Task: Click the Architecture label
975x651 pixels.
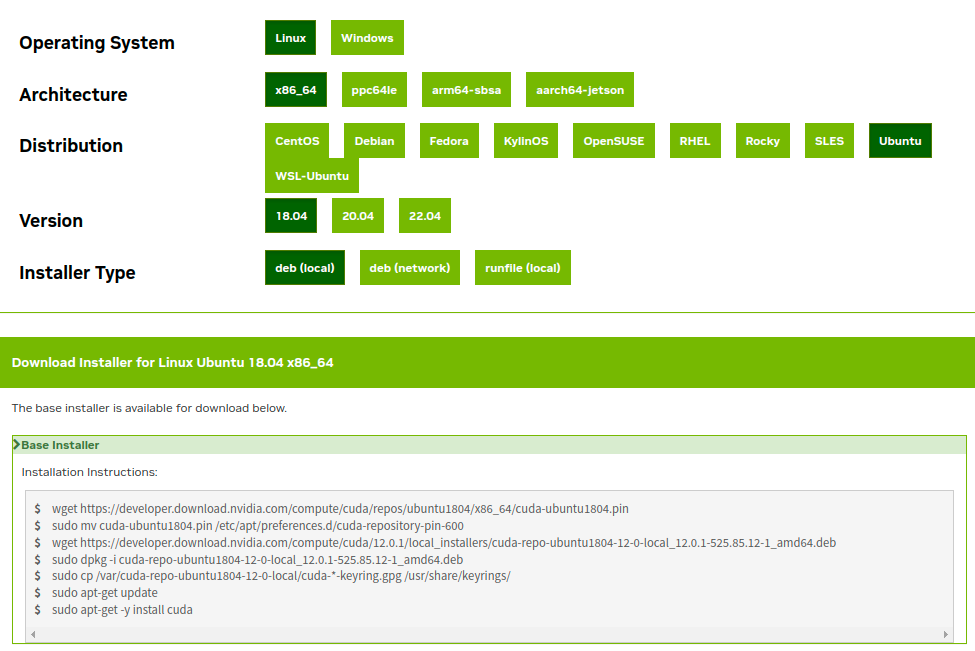Action: coord(73,95)
